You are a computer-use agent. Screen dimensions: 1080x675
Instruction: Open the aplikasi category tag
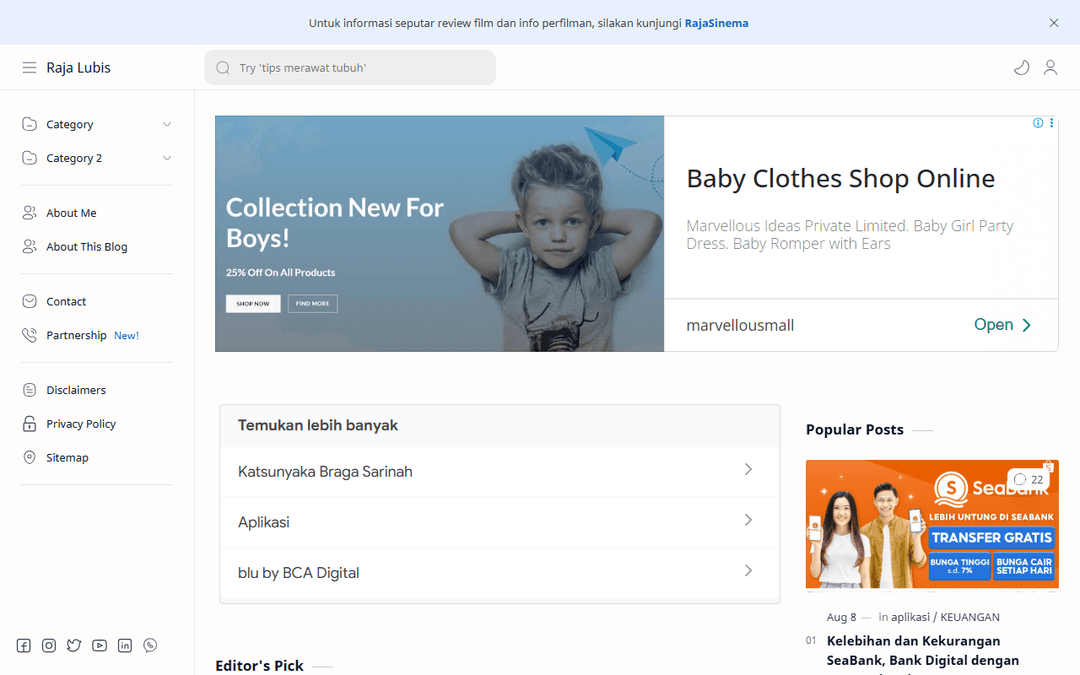tap(910, 617)
